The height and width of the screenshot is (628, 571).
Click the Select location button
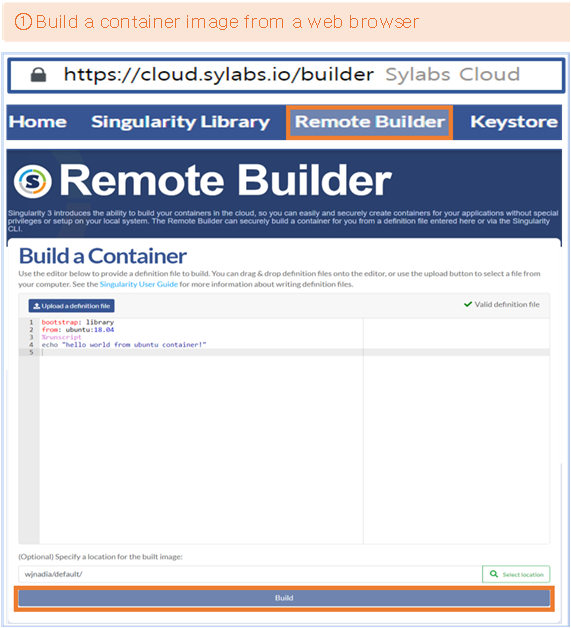(516, 574)
